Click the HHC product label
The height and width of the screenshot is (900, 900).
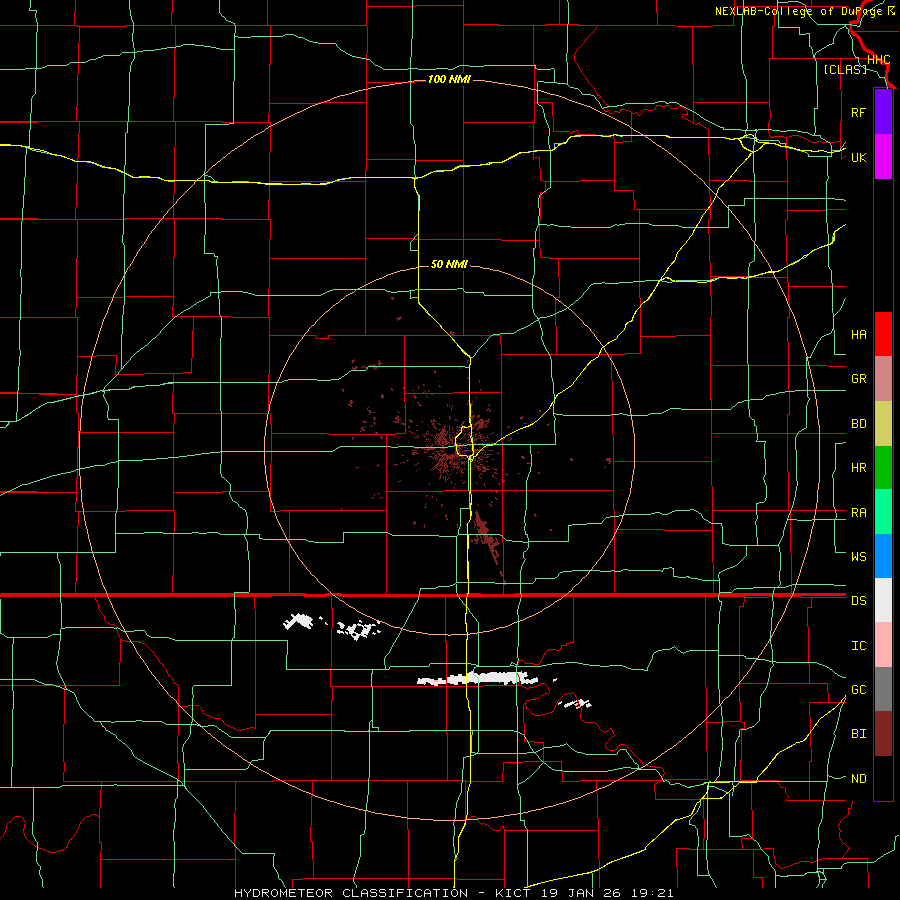(x=878, y=60)
